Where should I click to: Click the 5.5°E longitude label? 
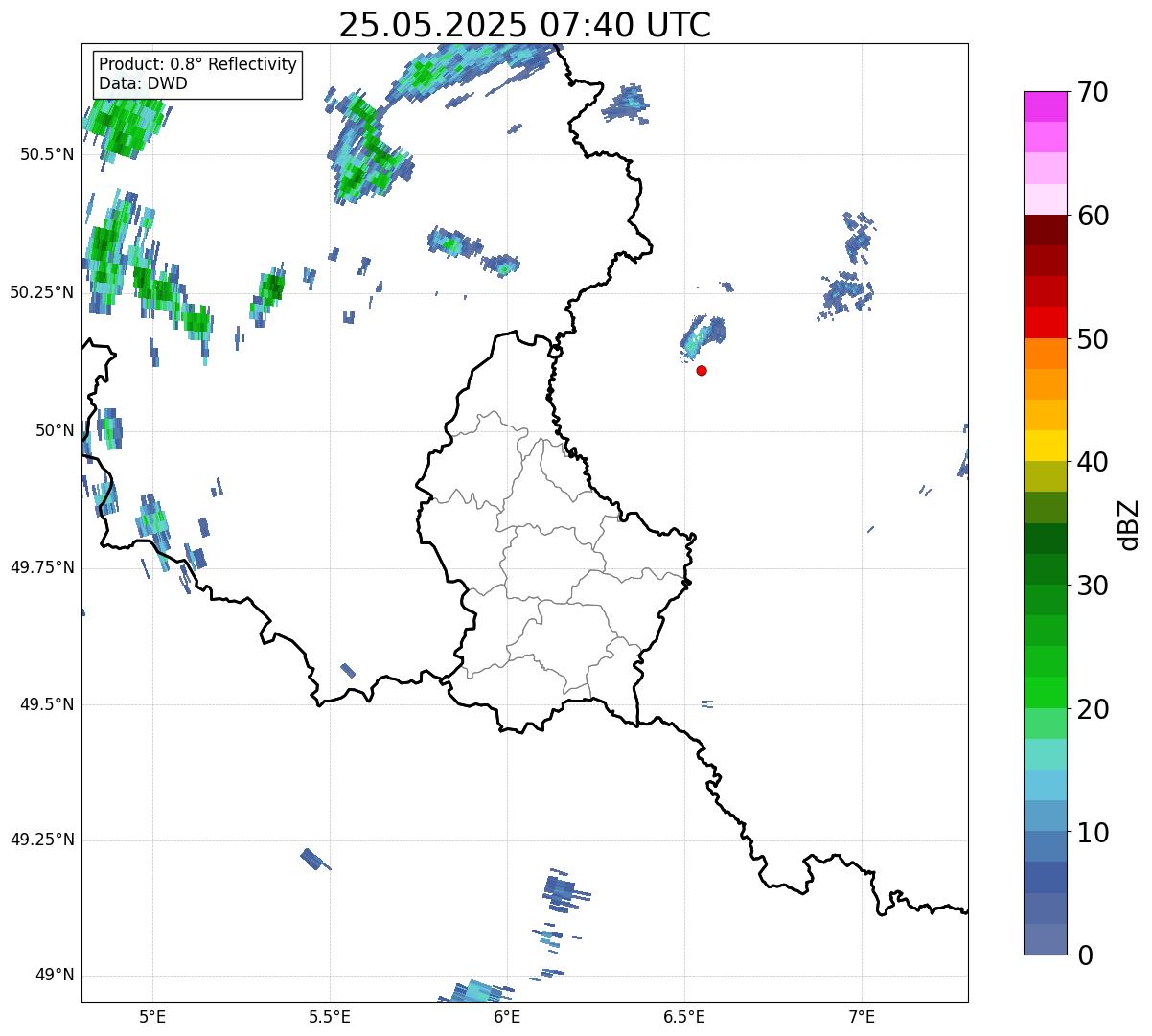coord(330,1016)
